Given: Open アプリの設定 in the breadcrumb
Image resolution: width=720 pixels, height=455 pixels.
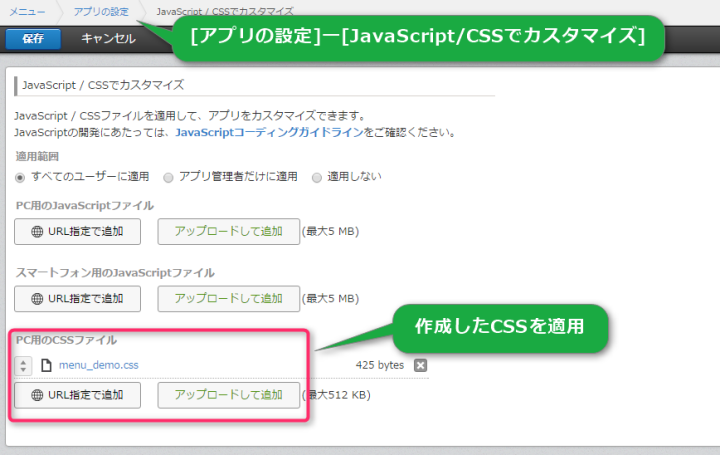Looking at the screenshot, I should pyautogui.click(x=100, y=11).
